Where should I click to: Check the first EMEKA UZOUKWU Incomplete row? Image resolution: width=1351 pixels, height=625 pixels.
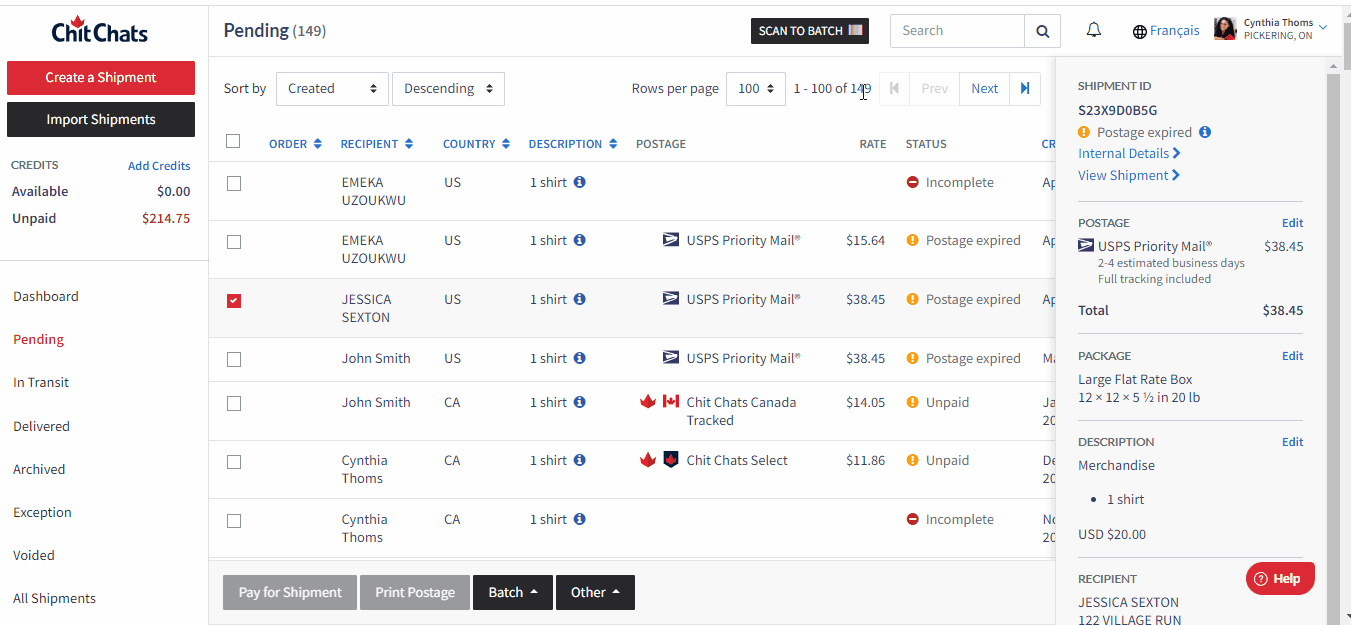pyautogui.click(x=234, y=183)
